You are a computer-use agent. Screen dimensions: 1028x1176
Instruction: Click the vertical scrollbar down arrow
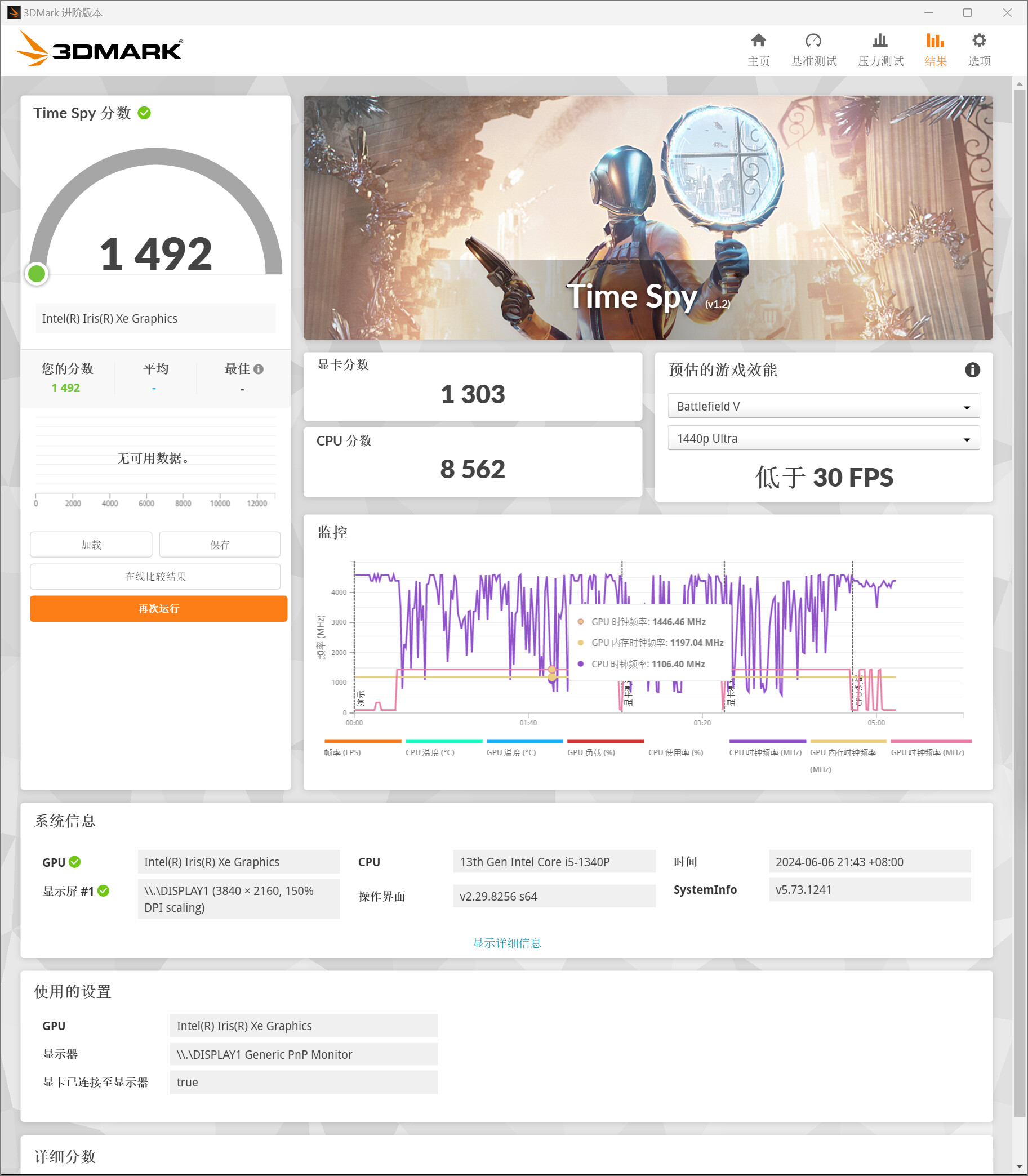1019,1167
